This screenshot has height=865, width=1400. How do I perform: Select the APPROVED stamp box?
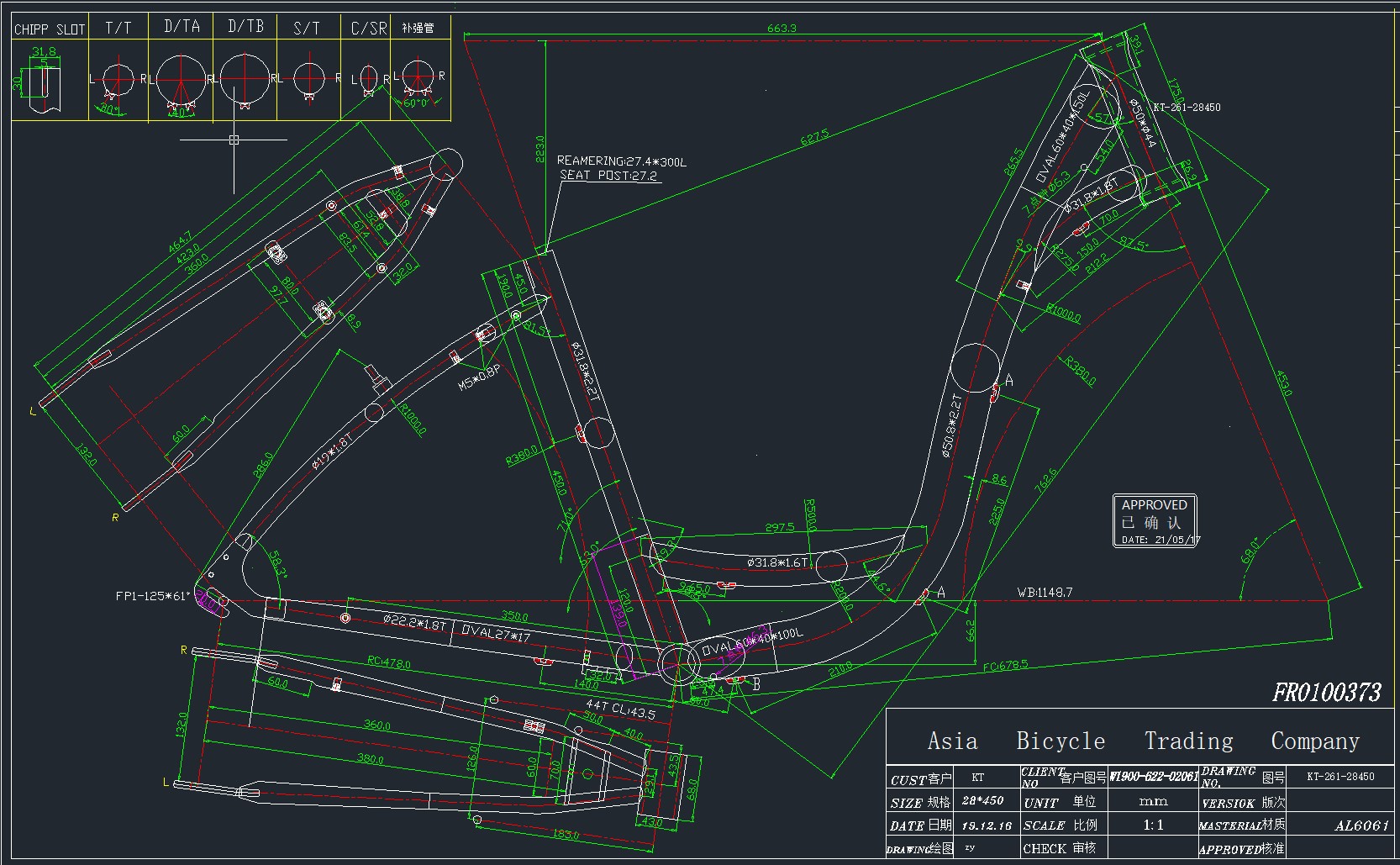pyautogui.click(x=1155, y=521)
